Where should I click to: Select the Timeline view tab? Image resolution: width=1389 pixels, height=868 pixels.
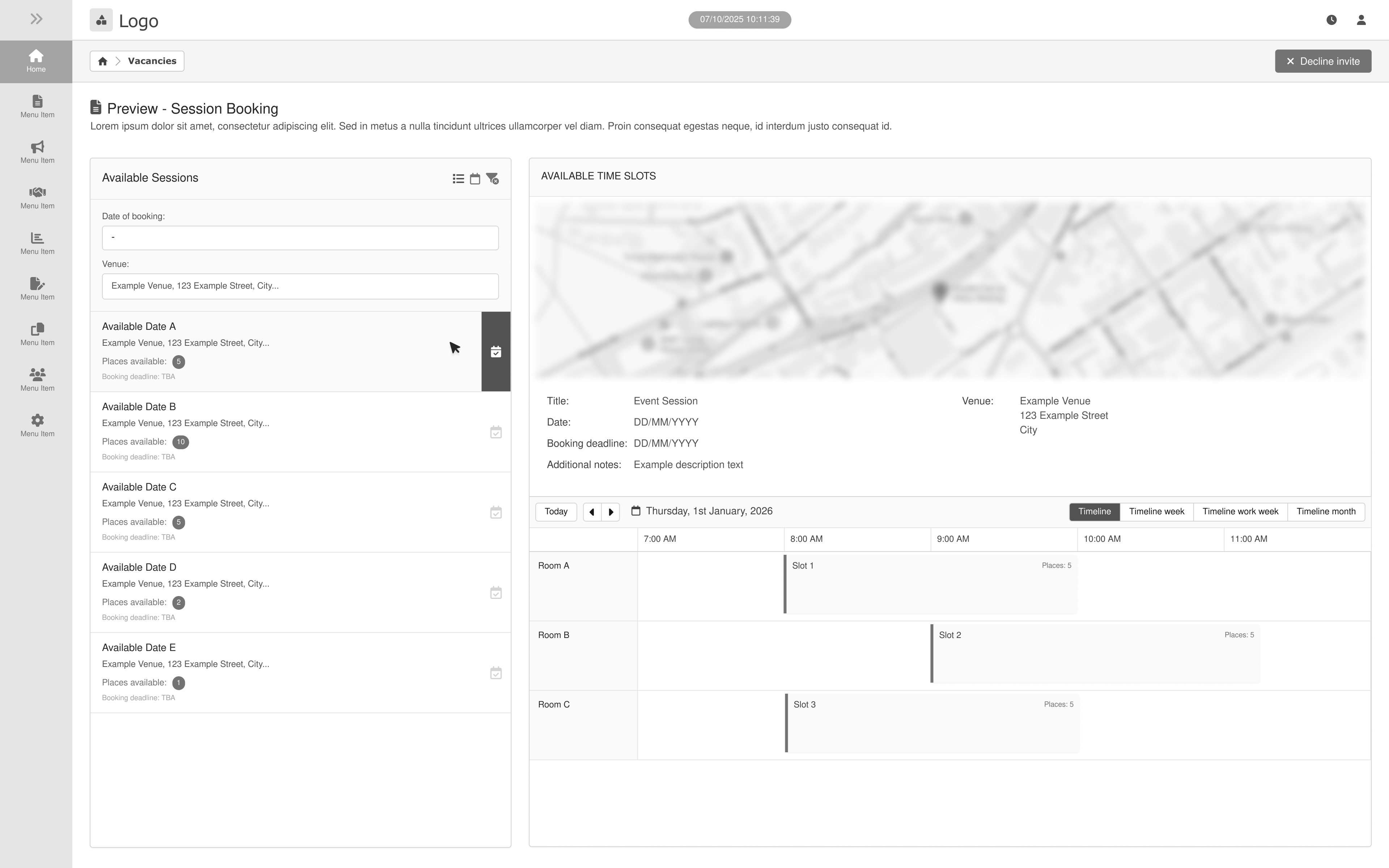1095,511
